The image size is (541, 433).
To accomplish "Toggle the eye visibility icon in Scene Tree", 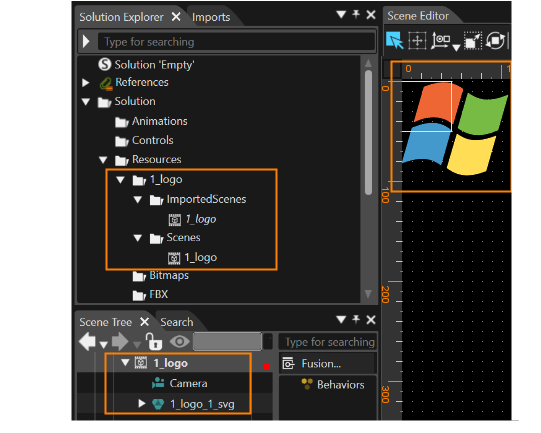I will click(x=179, y=342).
